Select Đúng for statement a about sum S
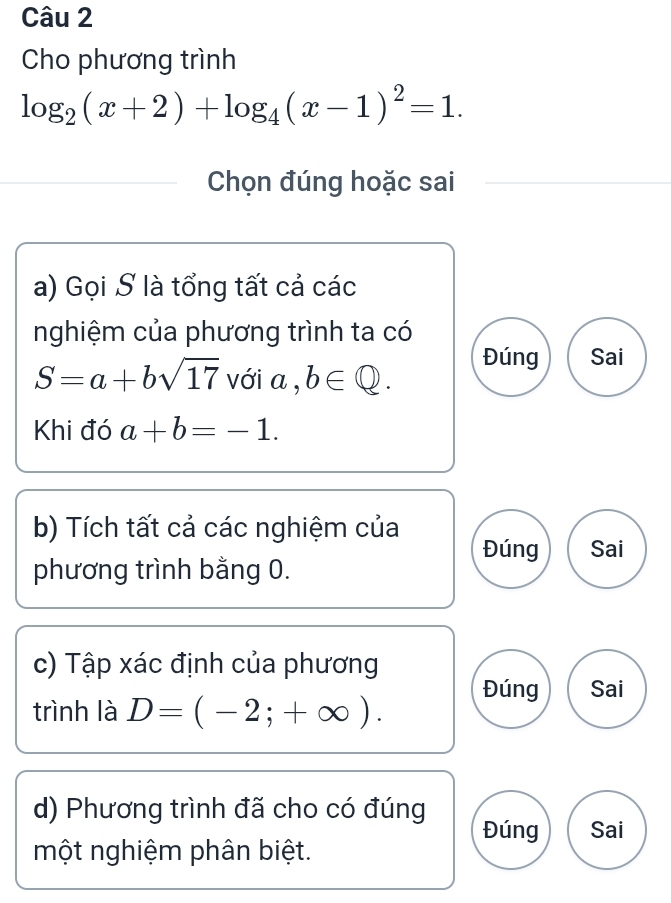Screen dimensions: 671x903 click(511, 357)
